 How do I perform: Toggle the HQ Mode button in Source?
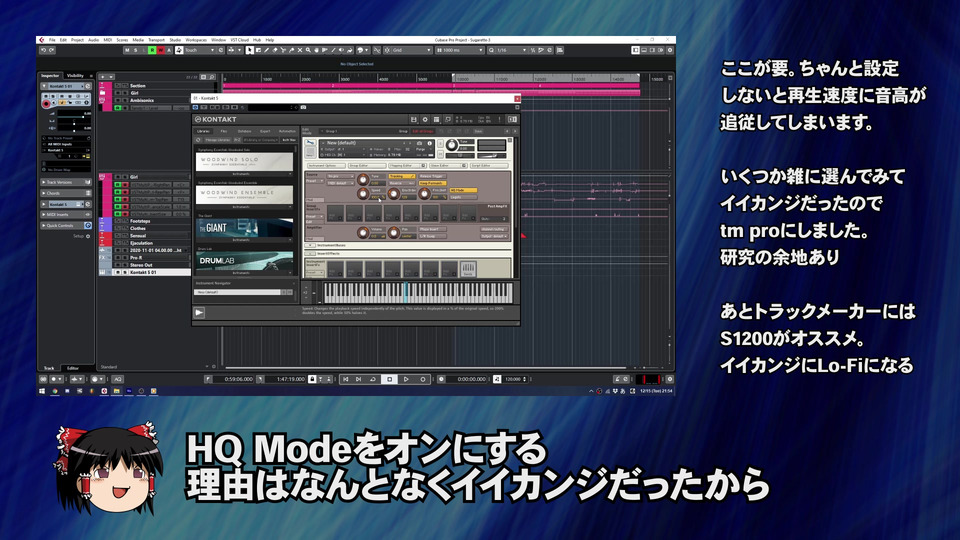pyautogui.click(x=463, y=190)
